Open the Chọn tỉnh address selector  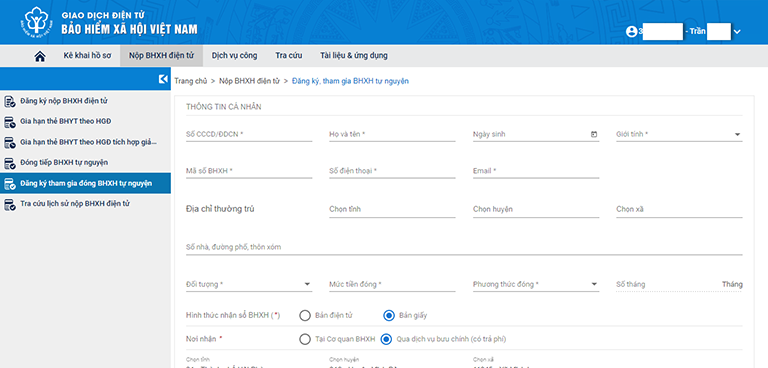tap(392, 209)
